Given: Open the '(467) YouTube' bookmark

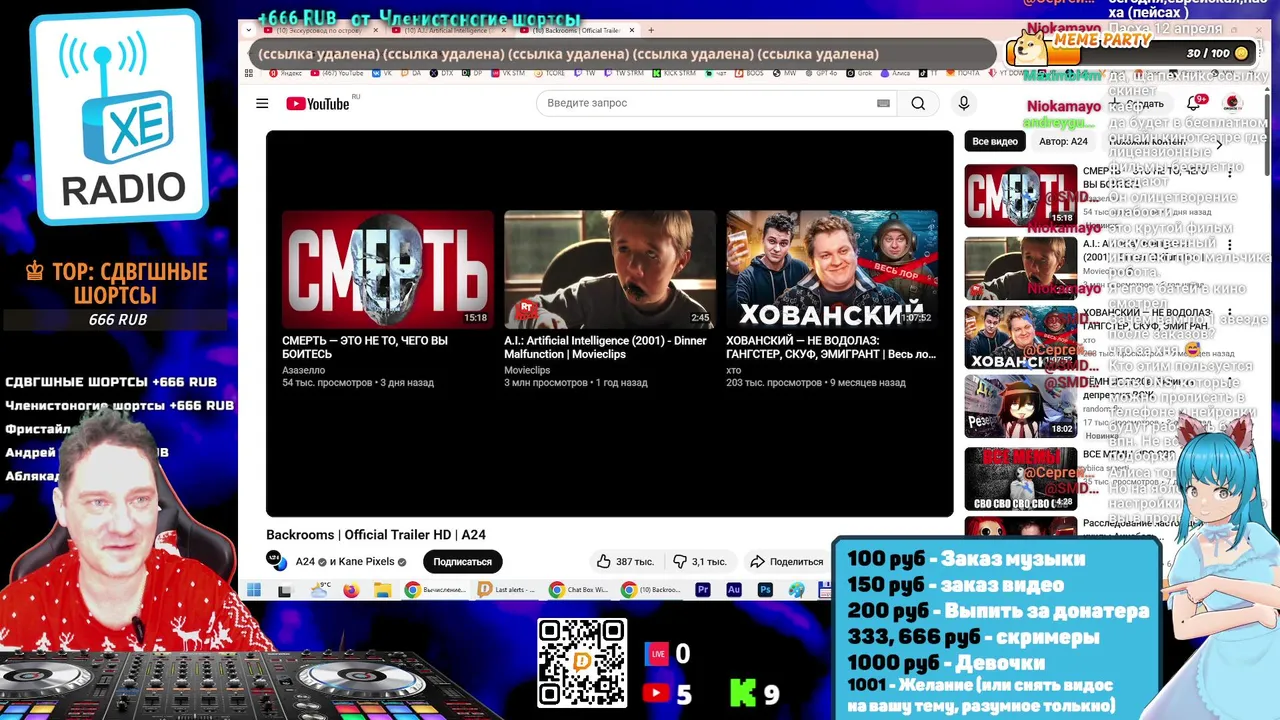Looking at the screenshot, I should pyautogui.click(x=337, y=73).
